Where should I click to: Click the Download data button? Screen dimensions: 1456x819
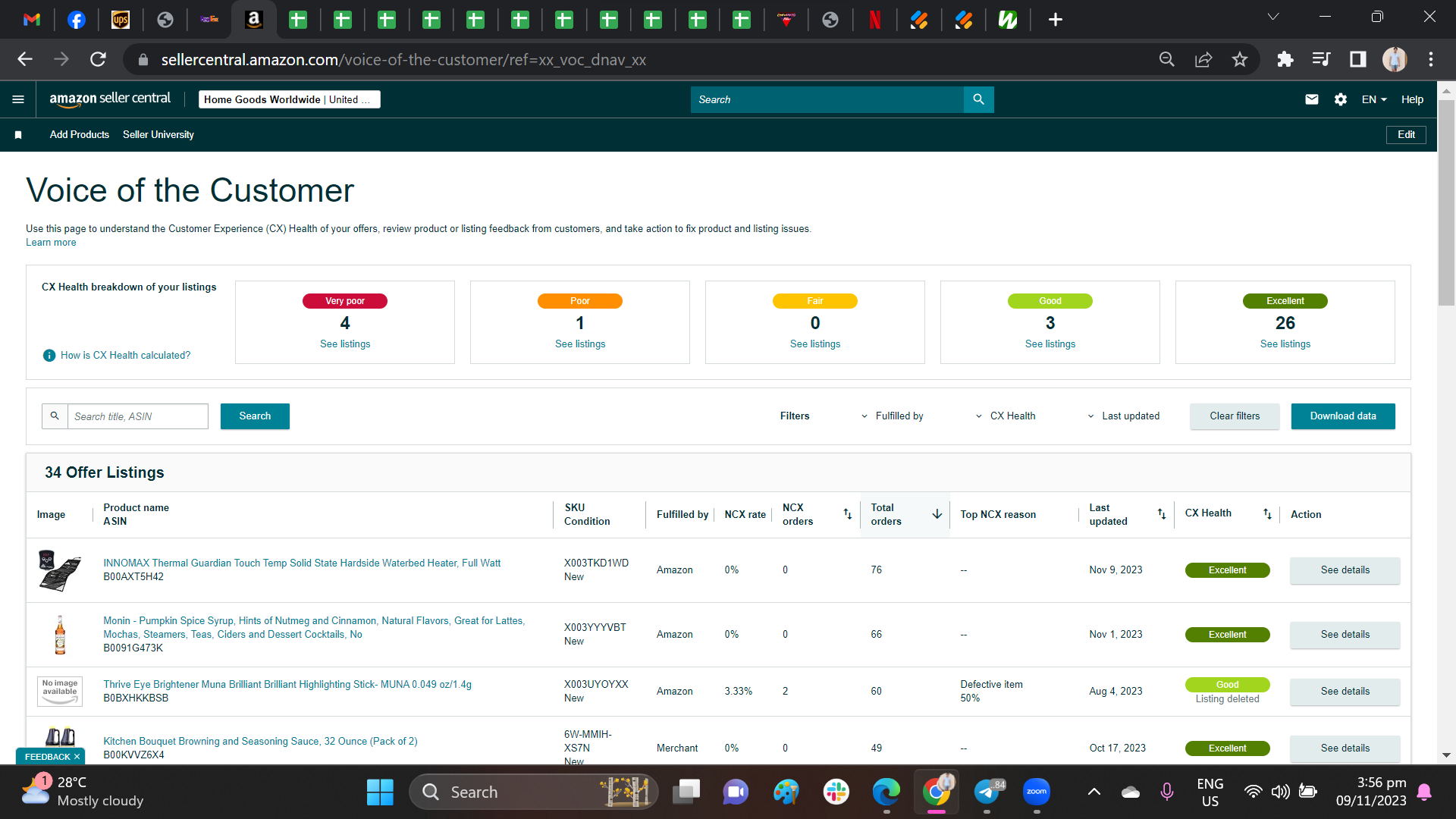1343,416
